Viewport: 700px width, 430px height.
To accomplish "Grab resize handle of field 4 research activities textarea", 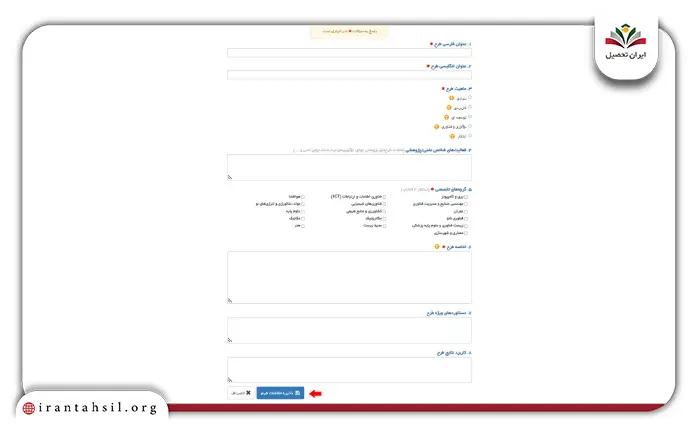I will click(x=230, y=177).
